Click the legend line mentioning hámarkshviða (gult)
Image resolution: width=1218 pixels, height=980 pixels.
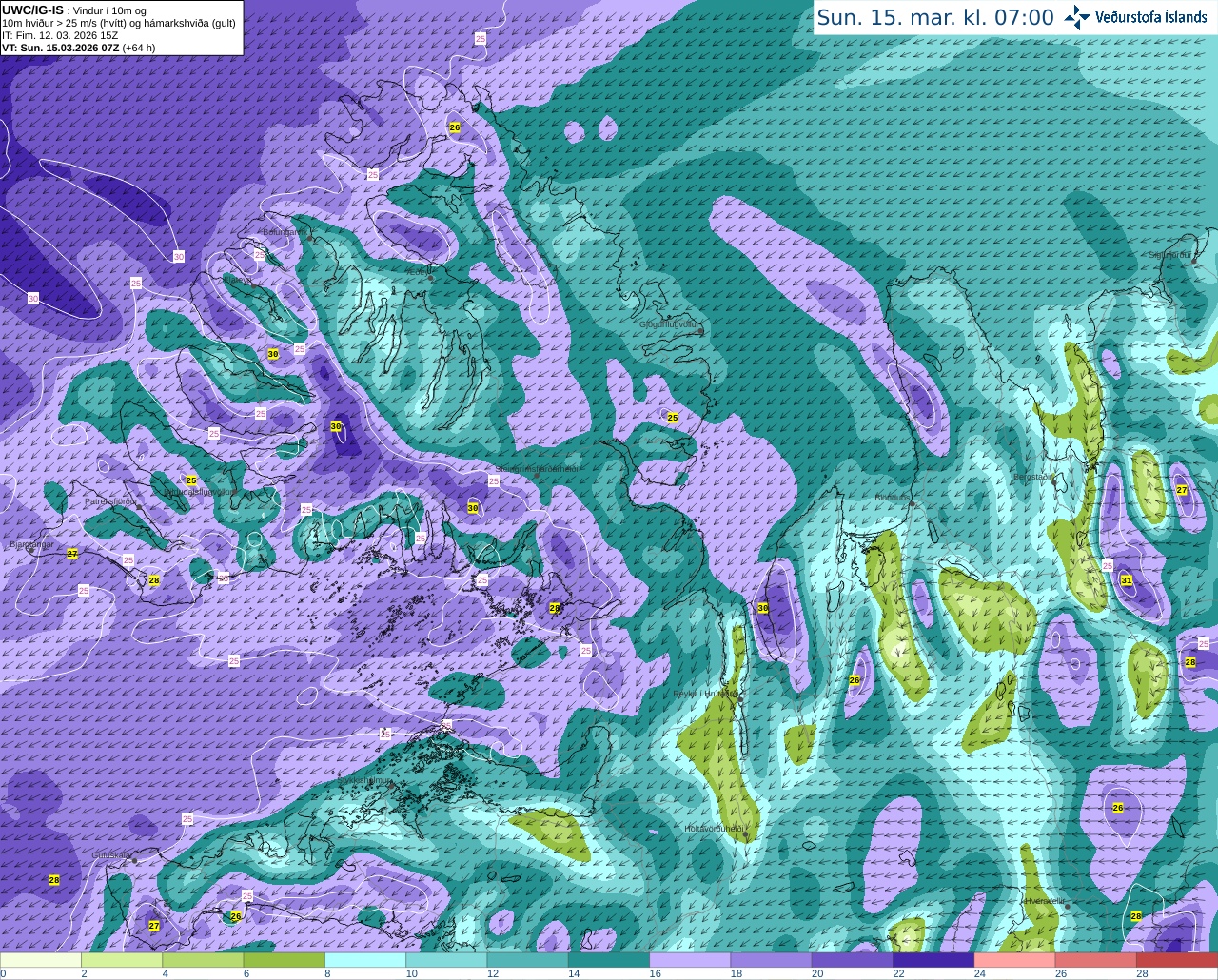click(x=119, y=23)
